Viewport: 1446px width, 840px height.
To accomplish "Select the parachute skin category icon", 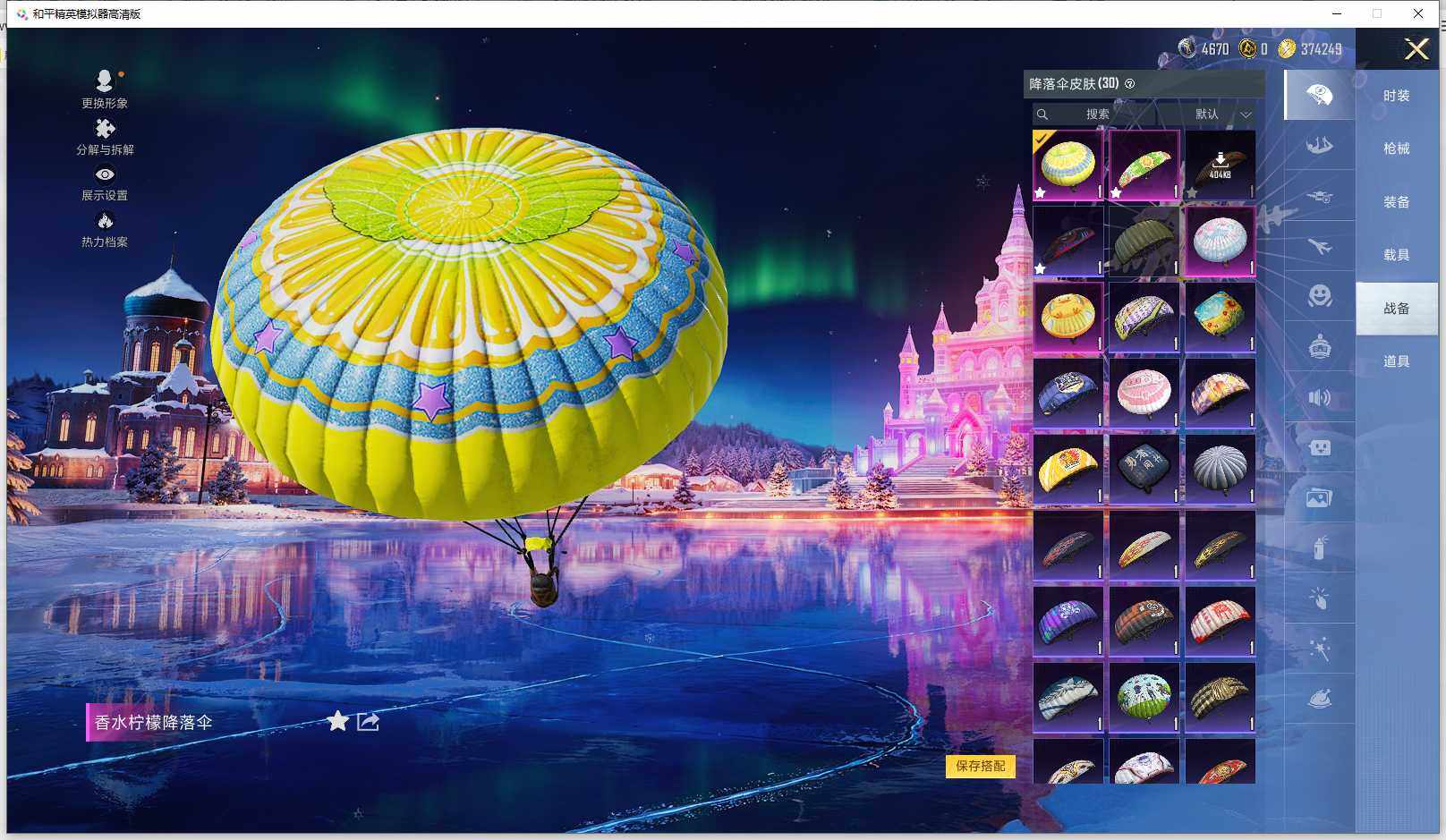I will point(1319,95).
